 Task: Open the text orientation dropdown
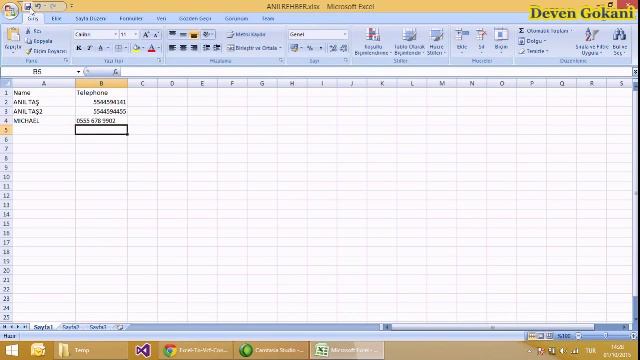click(x=208, y=35)
